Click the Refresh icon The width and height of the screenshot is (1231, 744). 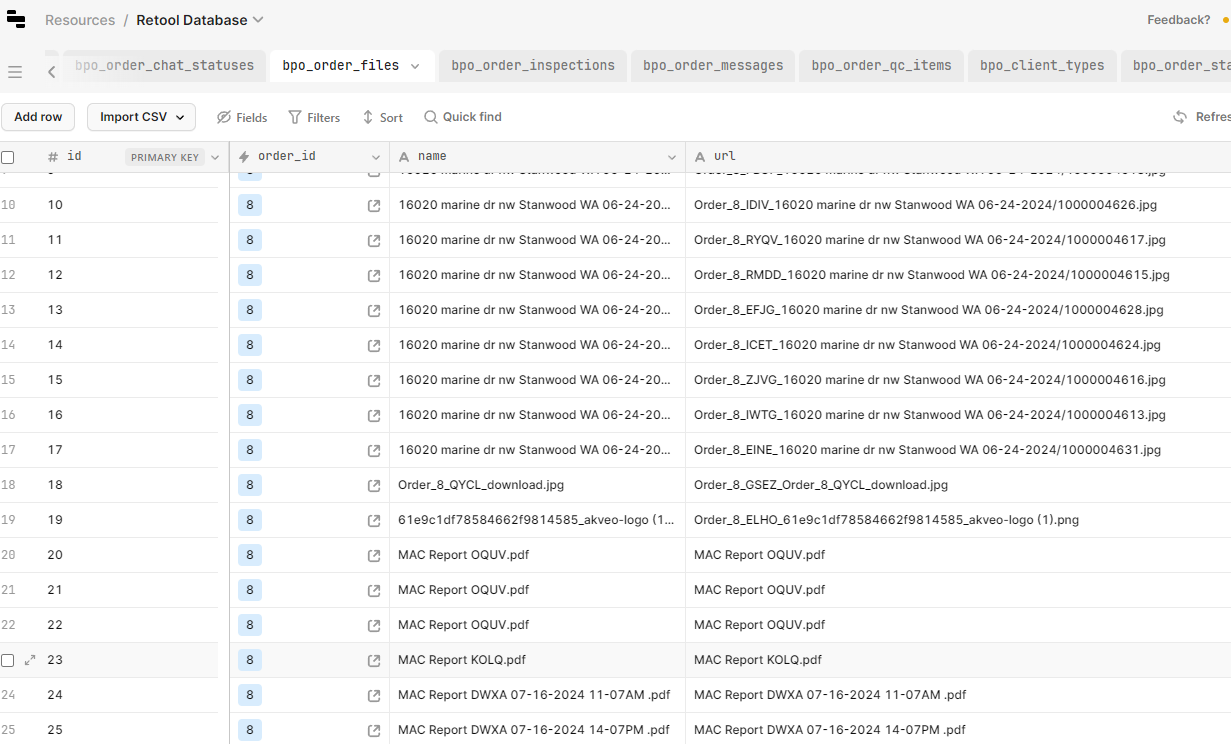(1180, 117)
